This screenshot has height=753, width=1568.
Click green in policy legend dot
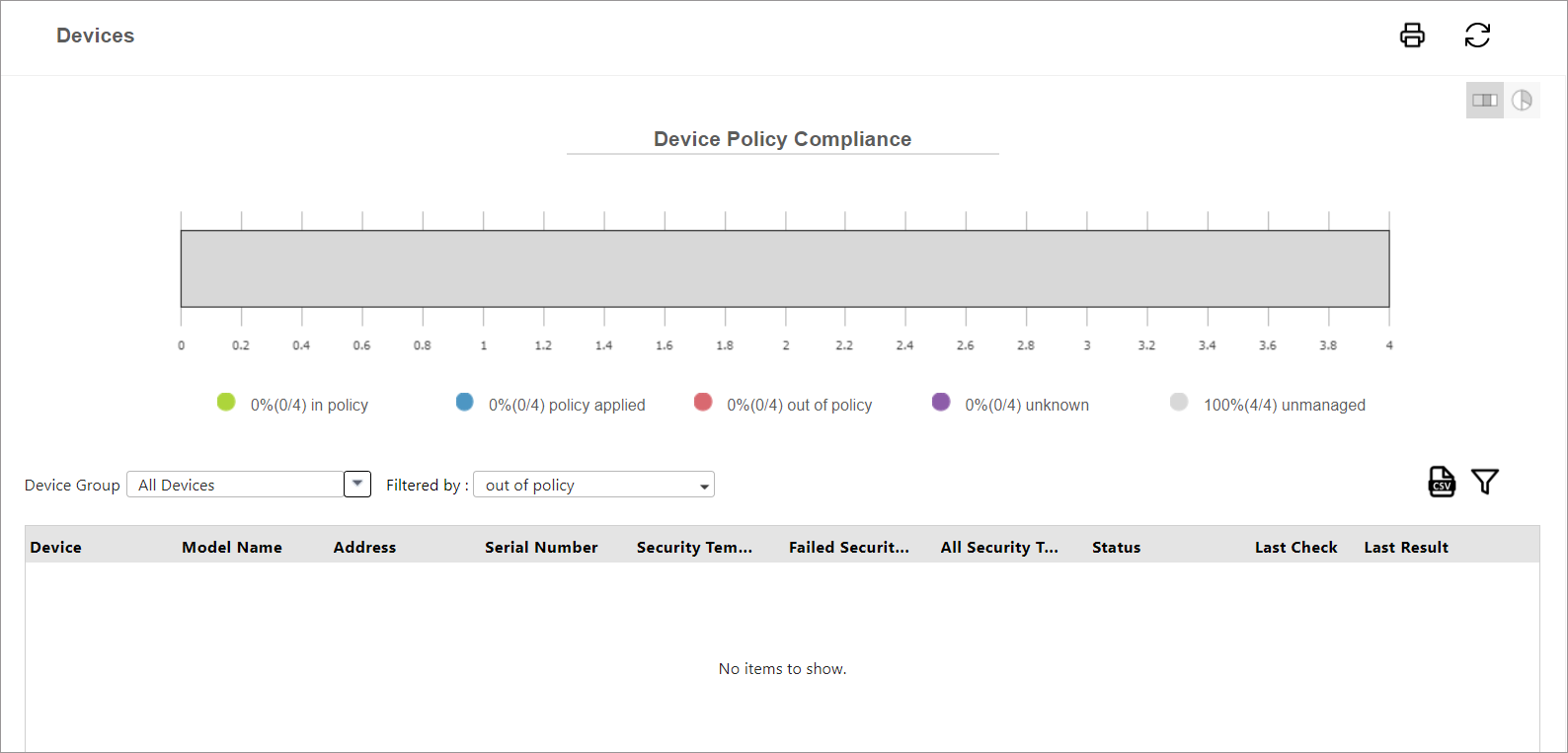[x=226, y=402]
